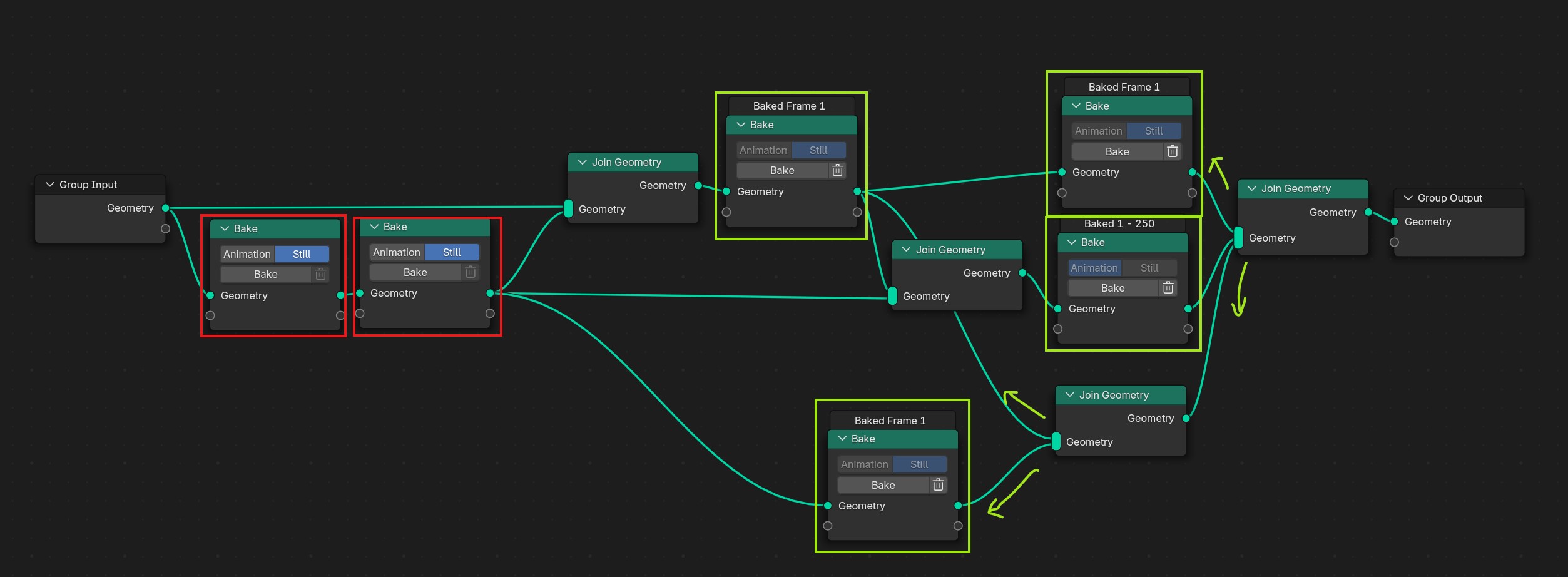Select Animation in leftmost Baked Frame 1 node

click(x=763, y=150)
